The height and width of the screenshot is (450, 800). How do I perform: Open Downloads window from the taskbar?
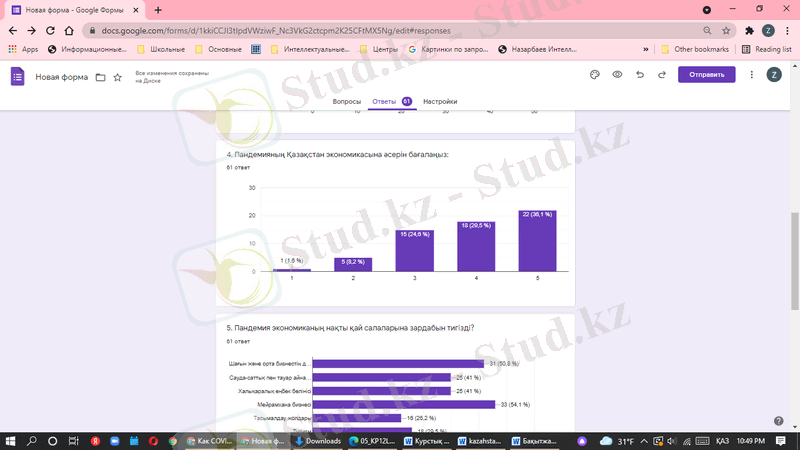coord(318,441)
